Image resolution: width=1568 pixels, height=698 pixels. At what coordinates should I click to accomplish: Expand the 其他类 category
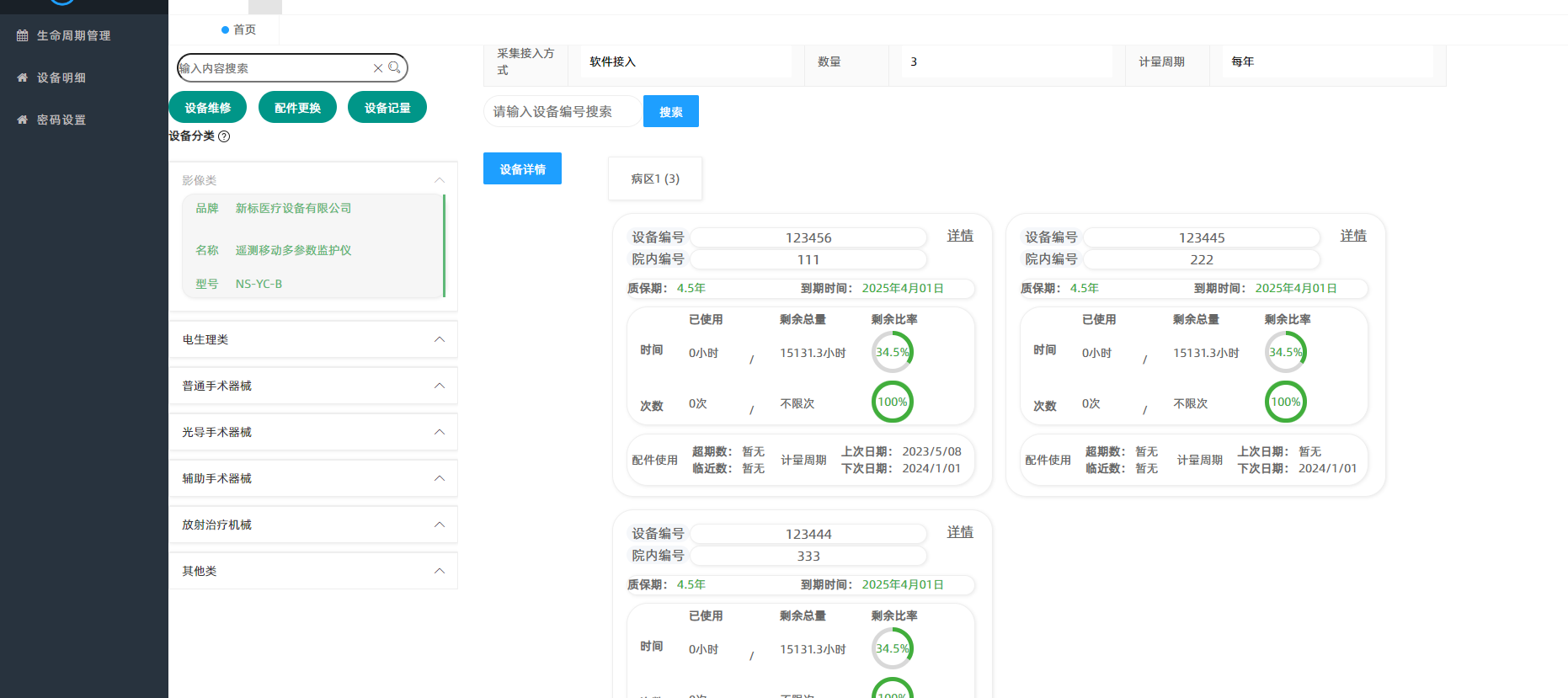313,571
